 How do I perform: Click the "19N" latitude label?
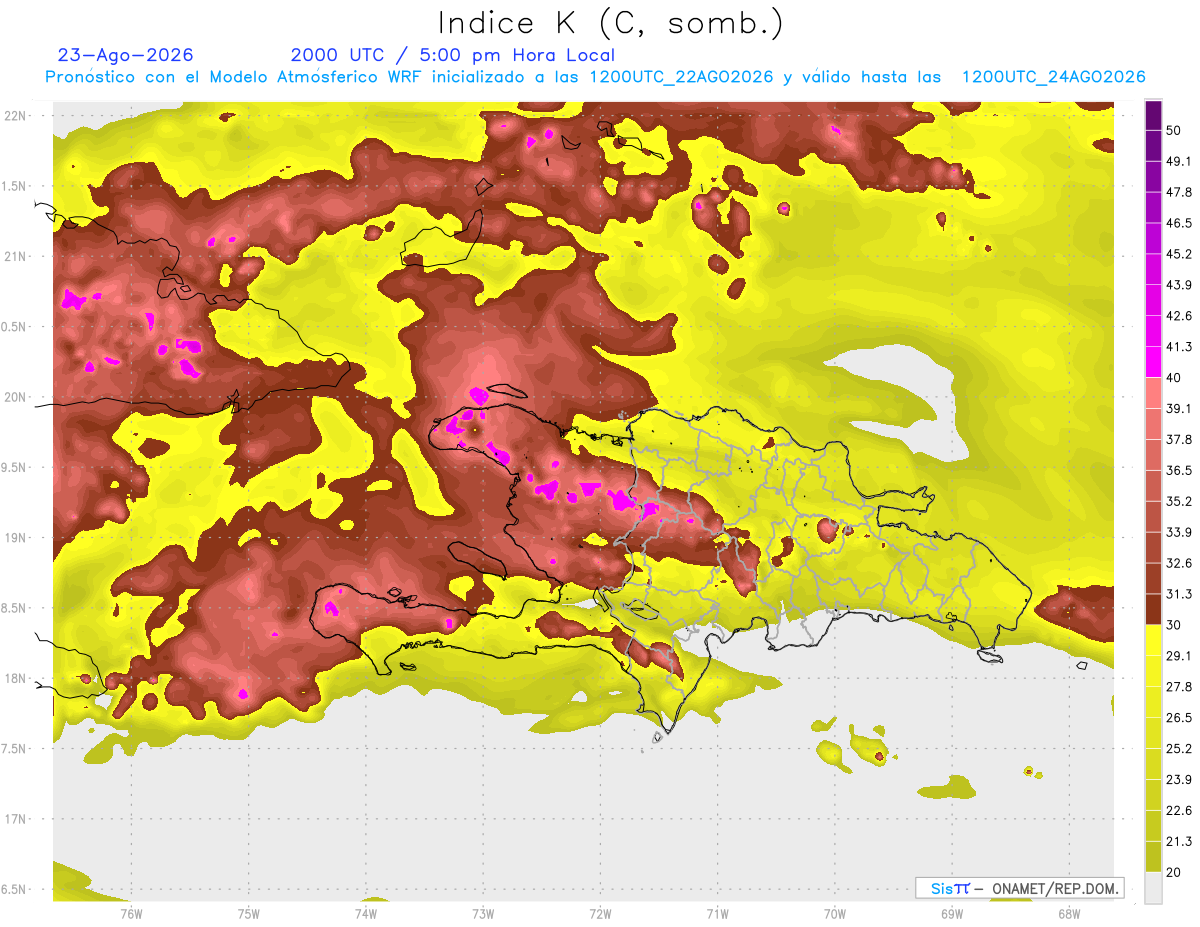(17, 538)
